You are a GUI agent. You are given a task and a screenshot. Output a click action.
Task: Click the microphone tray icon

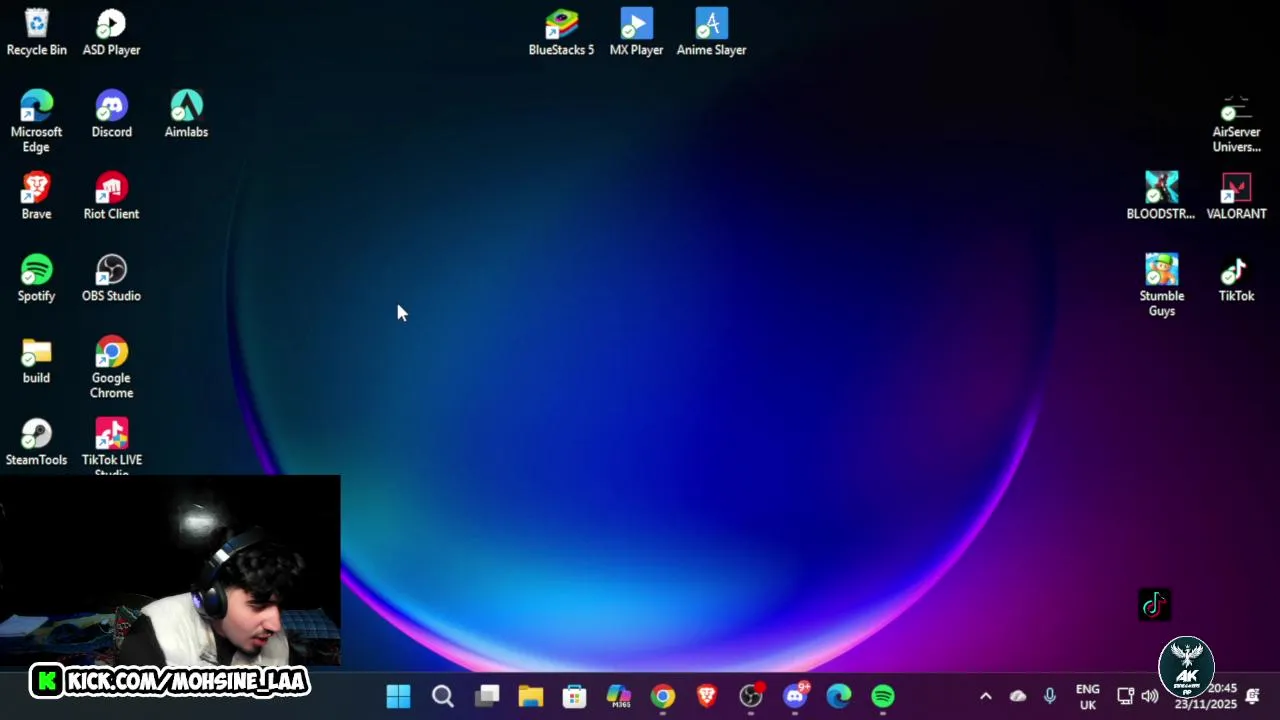pyautogui.click(x=1050, y=696)
